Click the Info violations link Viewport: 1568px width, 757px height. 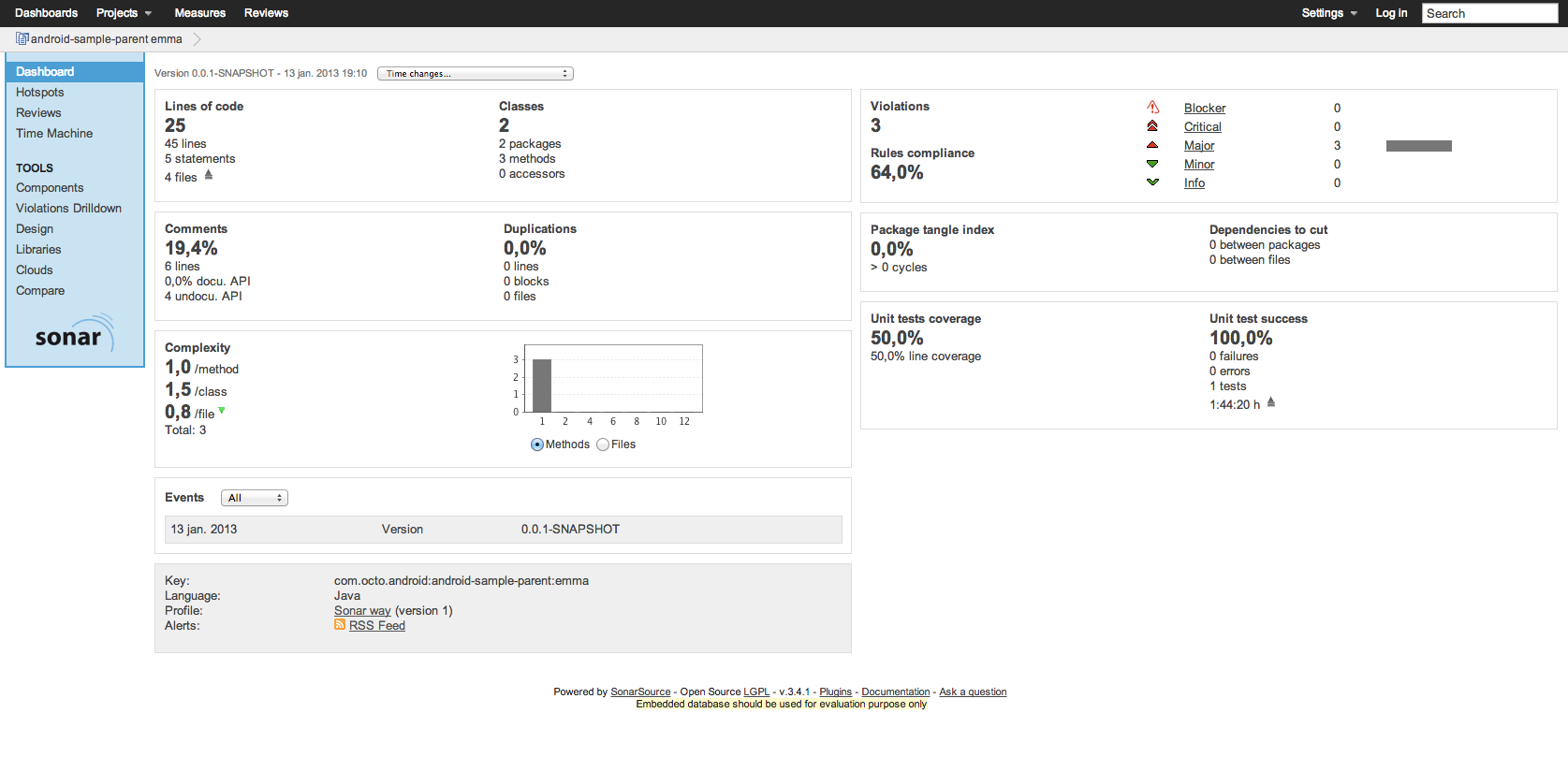[x=1194, y=183]
